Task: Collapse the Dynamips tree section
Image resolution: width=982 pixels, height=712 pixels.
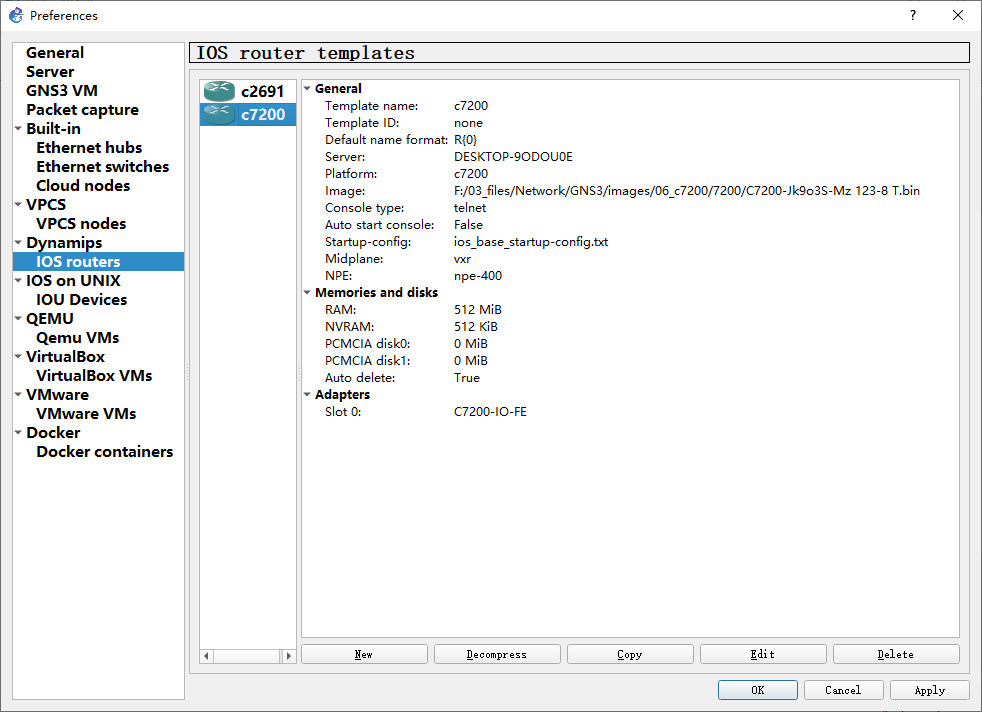Action: click(x=18, y=242)
